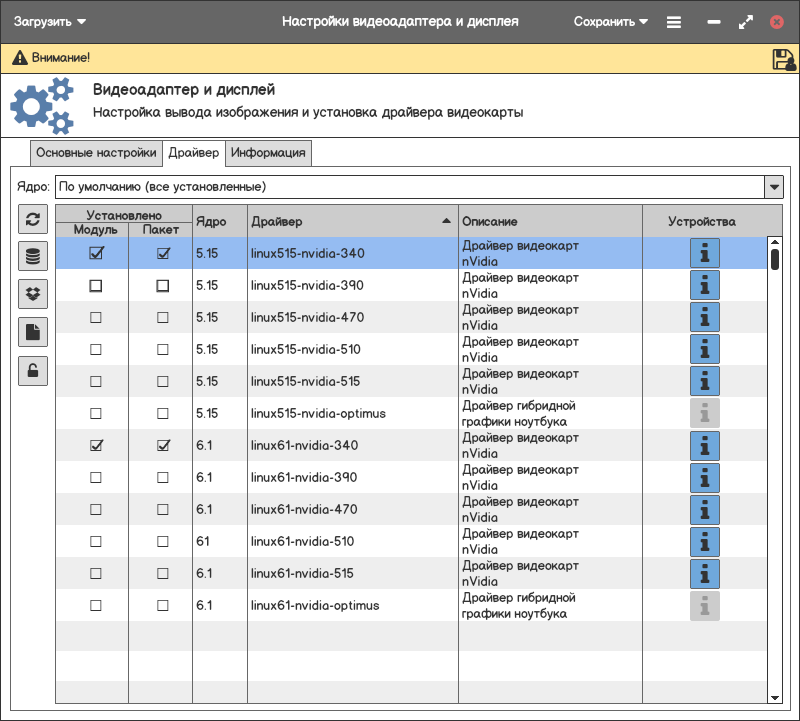
Task: Click the dropbox-style packages icon
Action: point(33,294)
